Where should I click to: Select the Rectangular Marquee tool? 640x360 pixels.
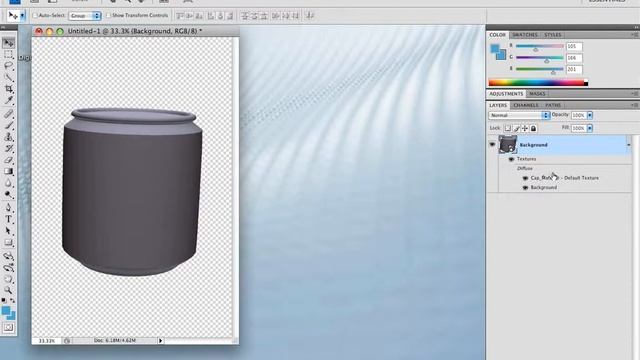click(x=8, y=55)
